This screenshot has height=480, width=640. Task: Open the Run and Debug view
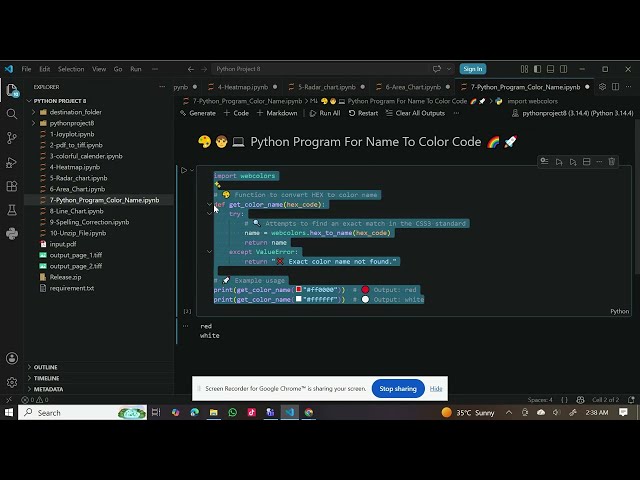12,162
